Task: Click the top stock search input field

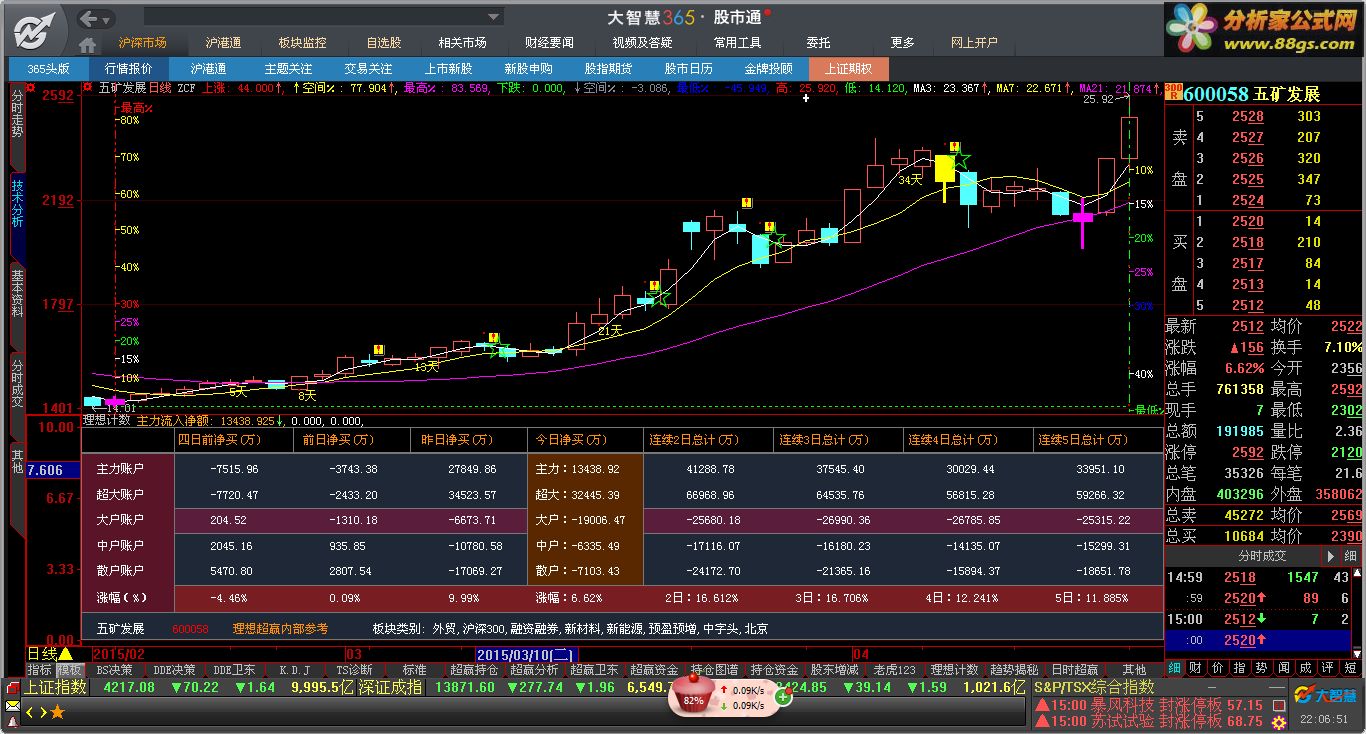Action: [x=315, y=17]
